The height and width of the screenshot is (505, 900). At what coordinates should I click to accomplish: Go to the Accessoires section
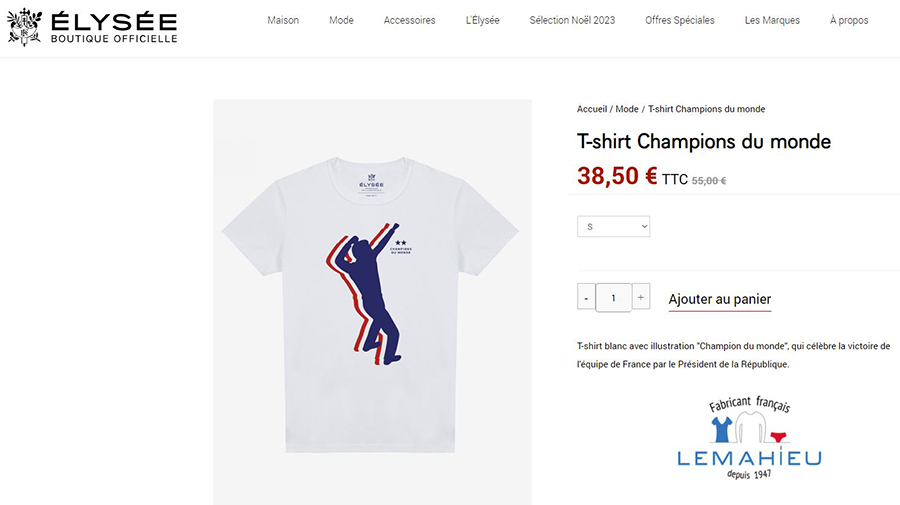click(x=409, y=21)
